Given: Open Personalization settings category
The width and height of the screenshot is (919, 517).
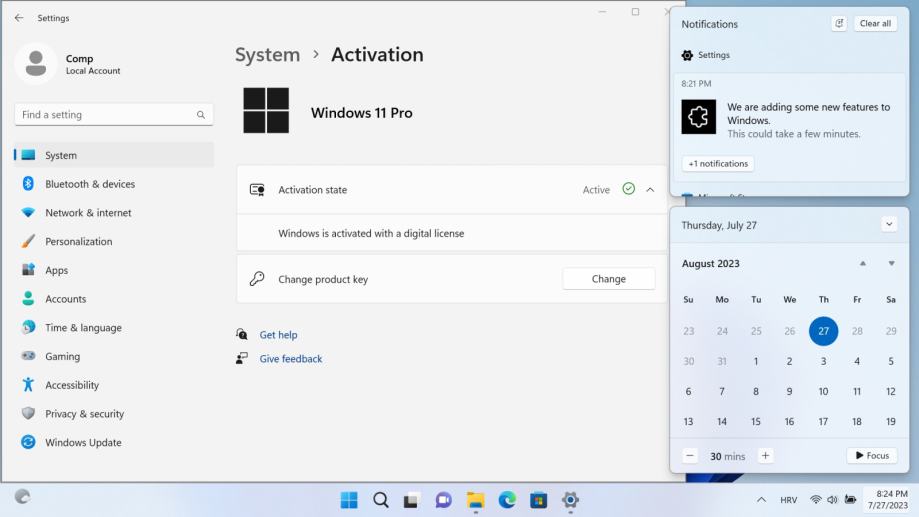Looking at the screenshot, I should [x=78, y=241].
